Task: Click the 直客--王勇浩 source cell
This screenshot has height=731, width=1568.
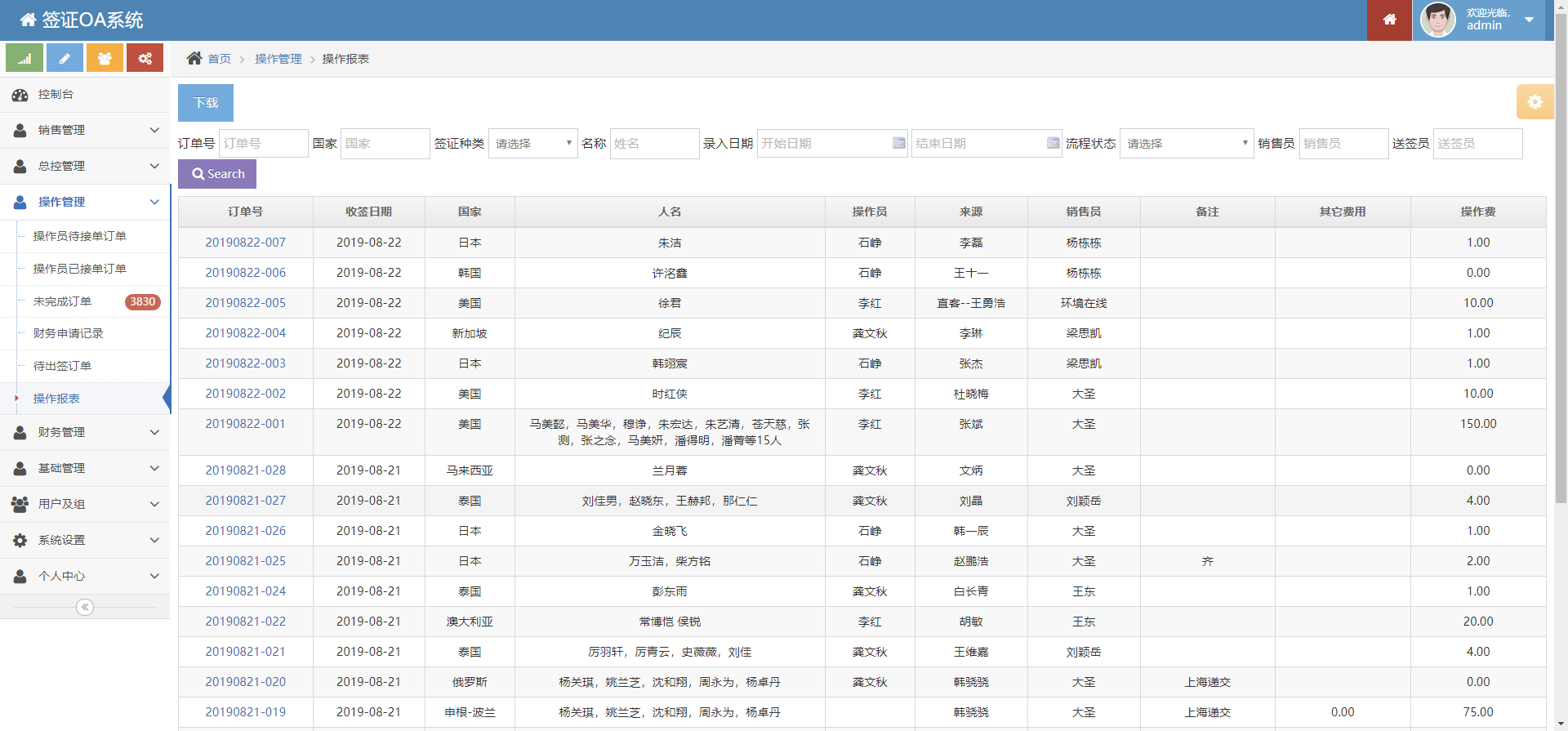Action: pos(971,303)
